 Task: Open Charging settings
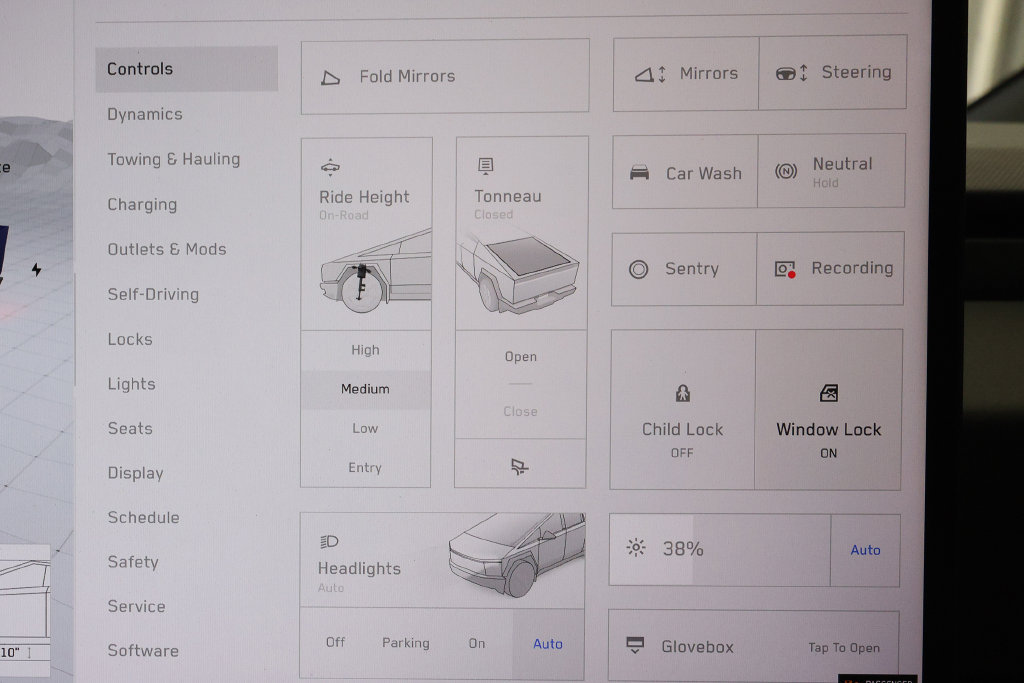(x=142, y=204)
